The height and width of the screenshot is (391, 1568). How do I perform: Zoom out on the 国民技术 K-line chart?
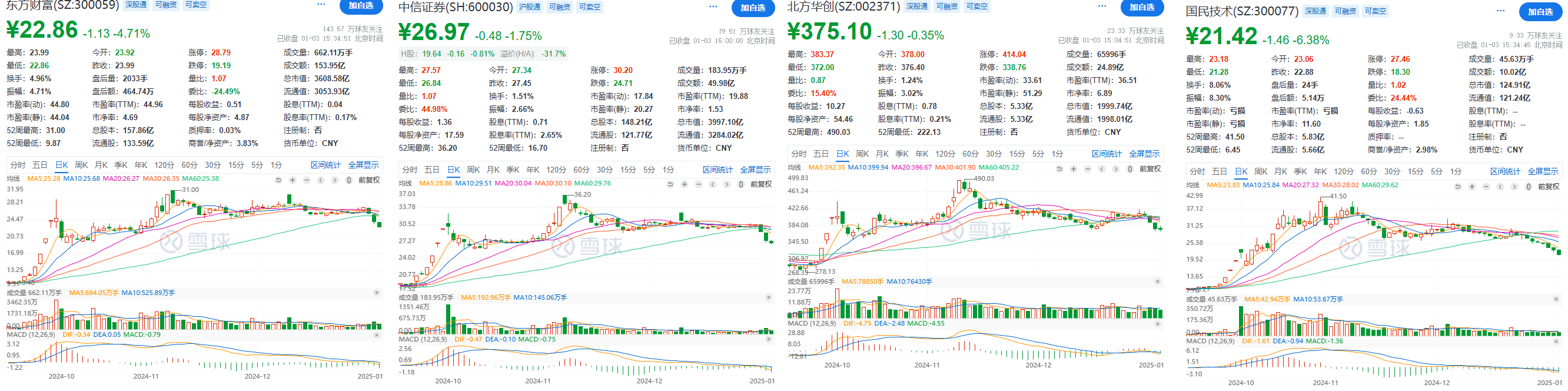(1486, 186)
